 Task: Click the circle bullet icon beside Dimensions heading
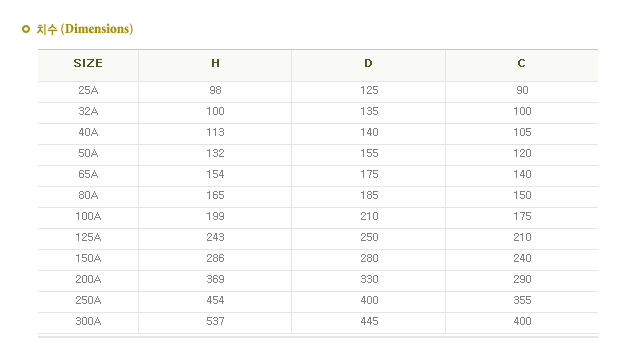tap(26, 29)
